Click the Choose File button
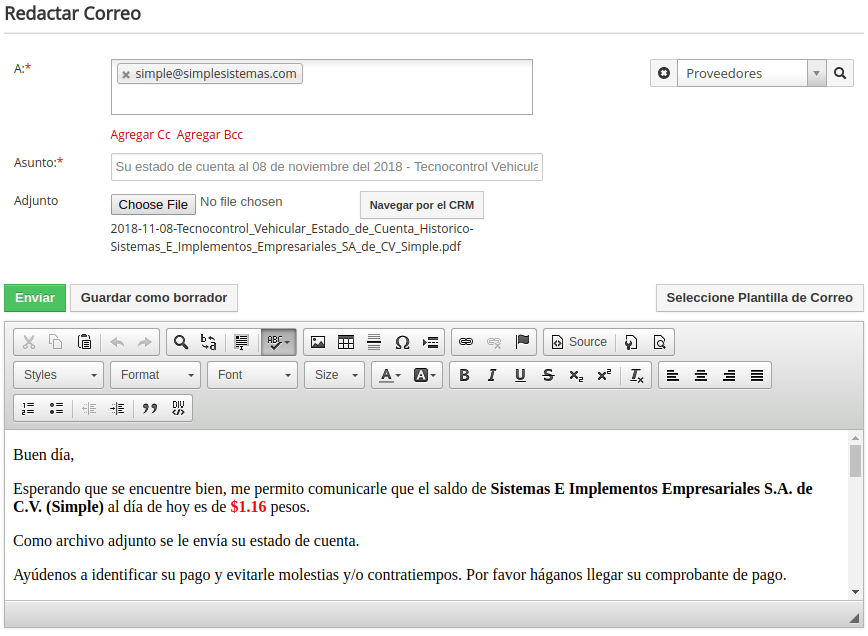This screenshot has width=868, height=636. click(x=153, y=205)
